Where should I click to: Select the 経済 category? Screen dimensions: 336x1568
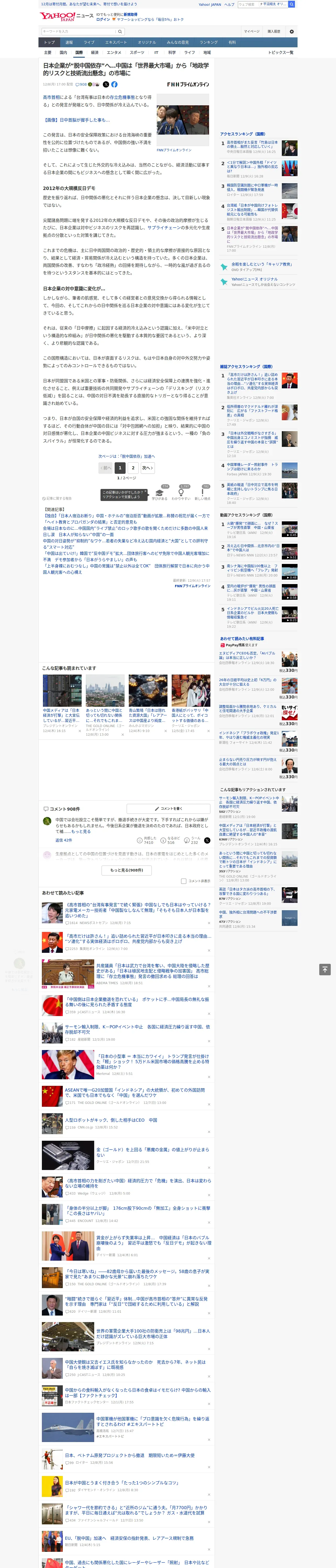pos(94,52)
